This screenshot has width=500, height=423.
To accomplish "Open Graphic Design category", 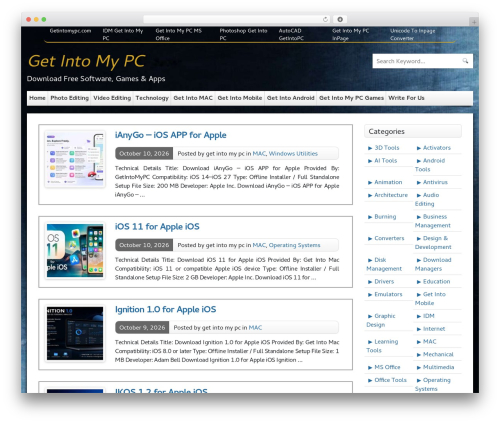I will tap(381, 320).
